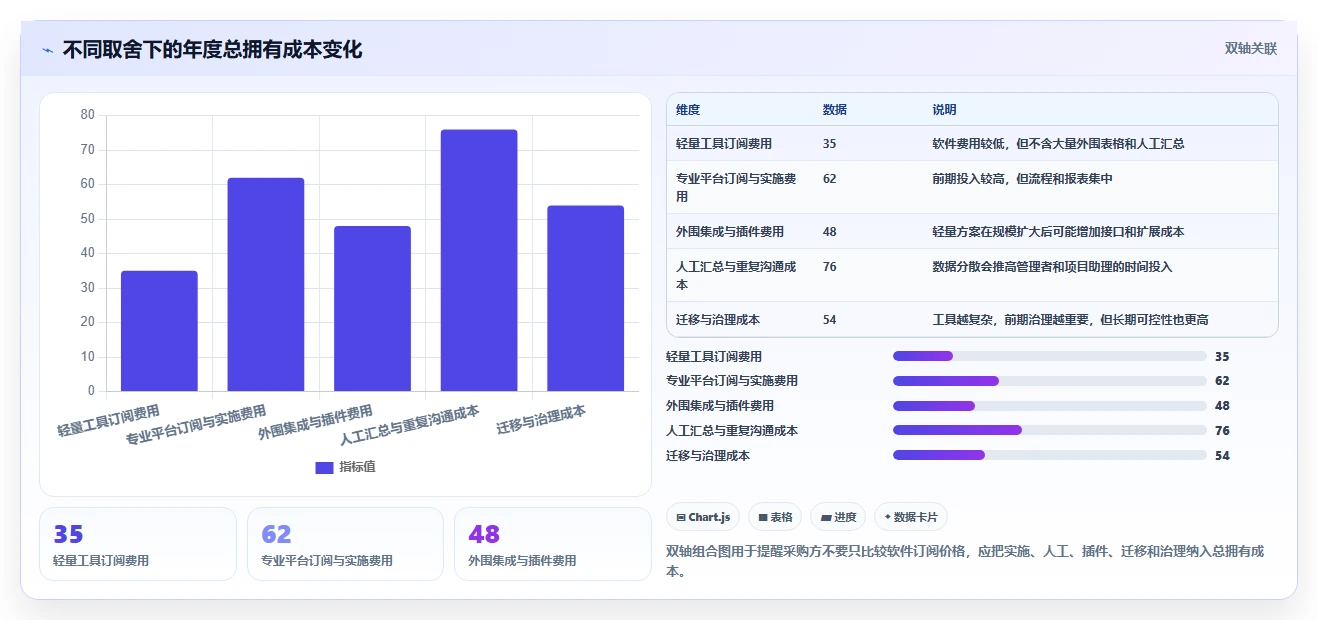Viewport: 1318px width, 620px height.
Task: Click the 人工汇总与重复沟通成本 bar in chart
Action: point(479,260)
